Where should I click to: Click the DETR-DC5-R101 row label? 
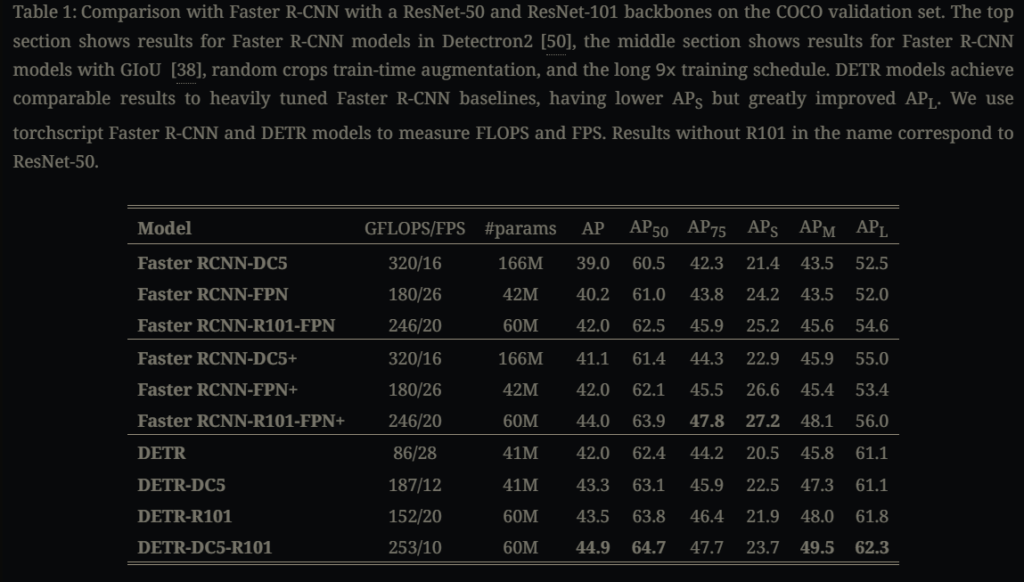click(x=205, y=547)
